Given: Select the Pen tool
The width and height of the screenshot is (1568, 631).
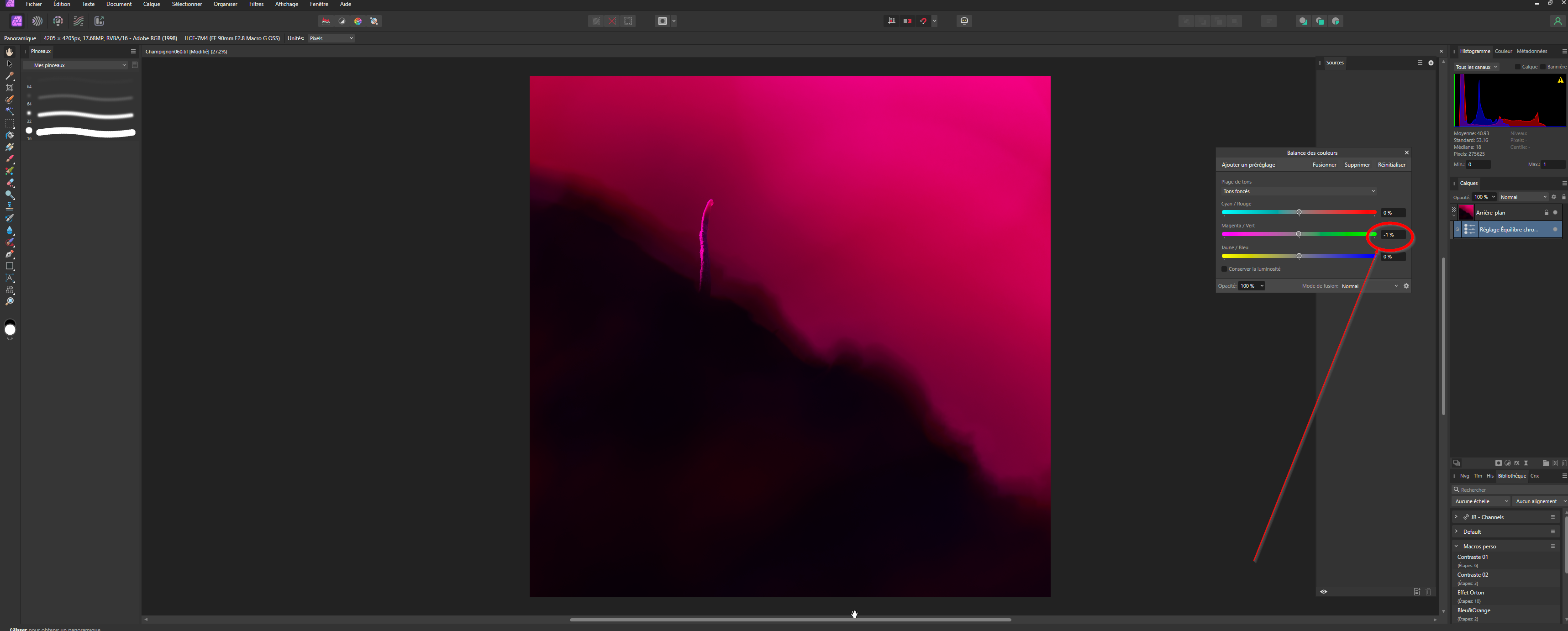Looking at the screenshot, I should click(10, 254).
